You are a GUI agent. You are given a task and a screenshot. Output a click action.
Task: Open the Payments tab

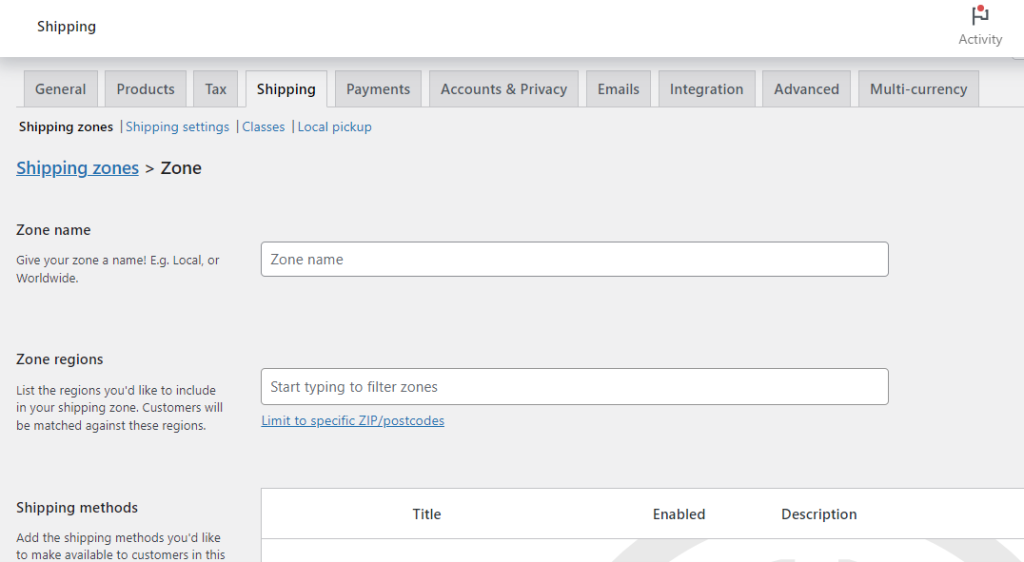pyautogui.click(x=378, y=89)
